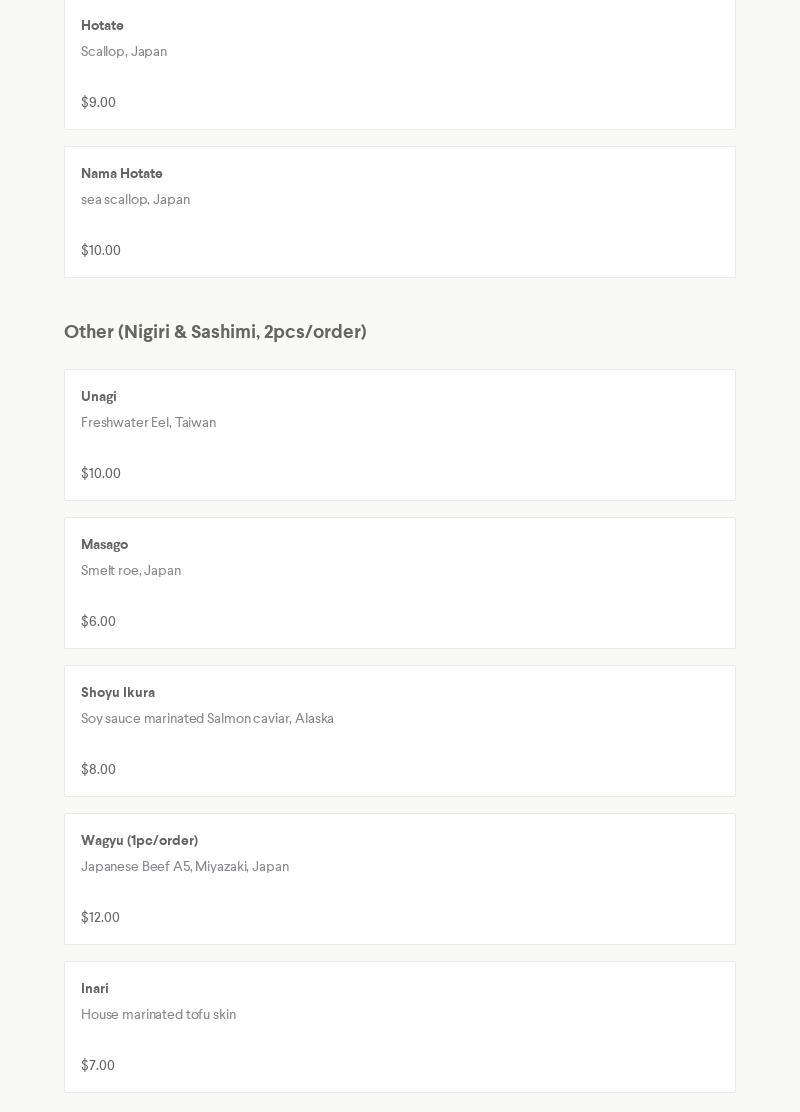The width and height of the screenshot is (800, 1112).
Task: Click the Other (Nigiri & Sashimi) section heading
Action: coord(215,332)
